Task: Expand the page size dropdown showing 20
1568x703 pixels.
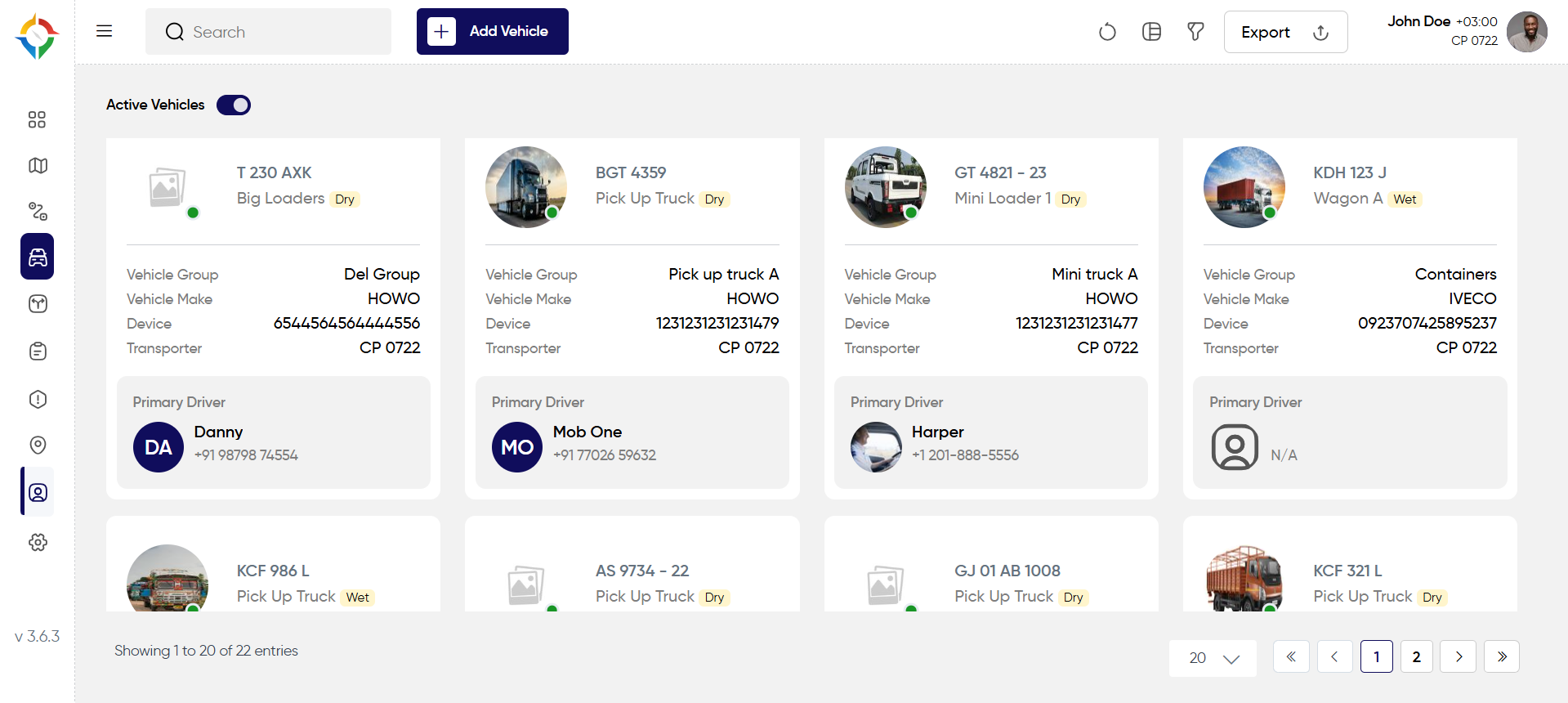Action: click(x=1213, y=658)
